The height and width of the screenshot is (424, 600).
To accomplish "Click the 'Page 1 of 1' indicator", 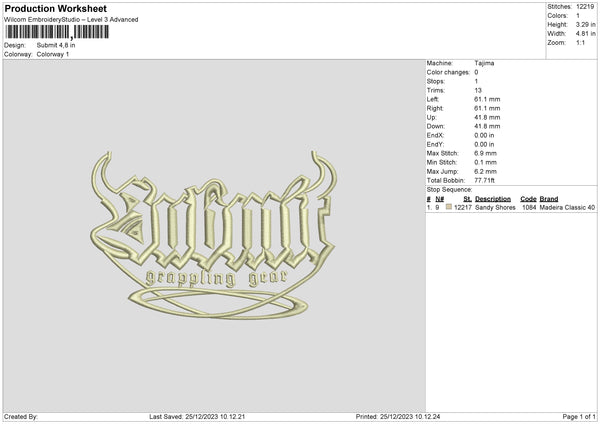I will coord(579,417).
